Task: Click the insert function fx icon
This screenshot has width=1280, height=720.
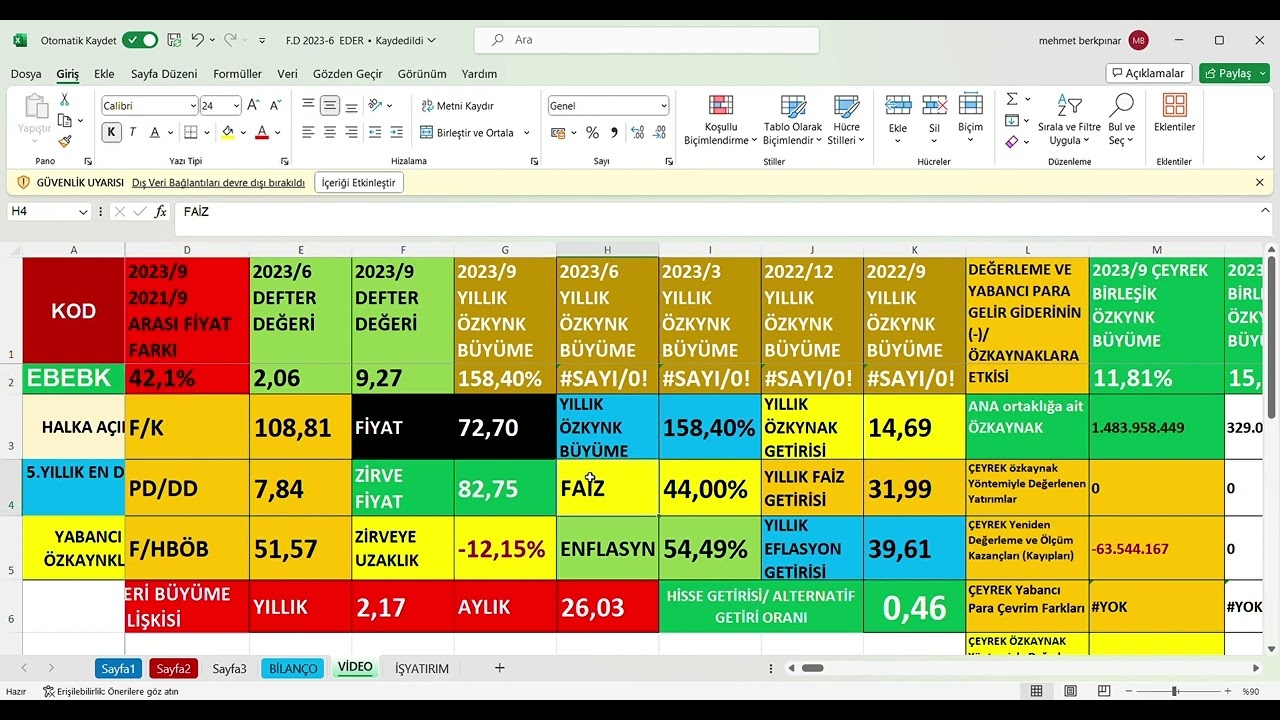Action: click(160, 212)
